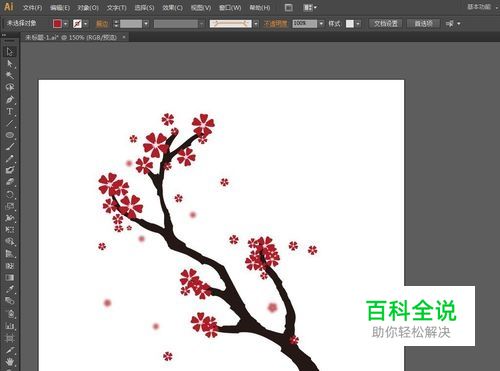Select the Perspective Grid tool

click(x=10, y=254)
